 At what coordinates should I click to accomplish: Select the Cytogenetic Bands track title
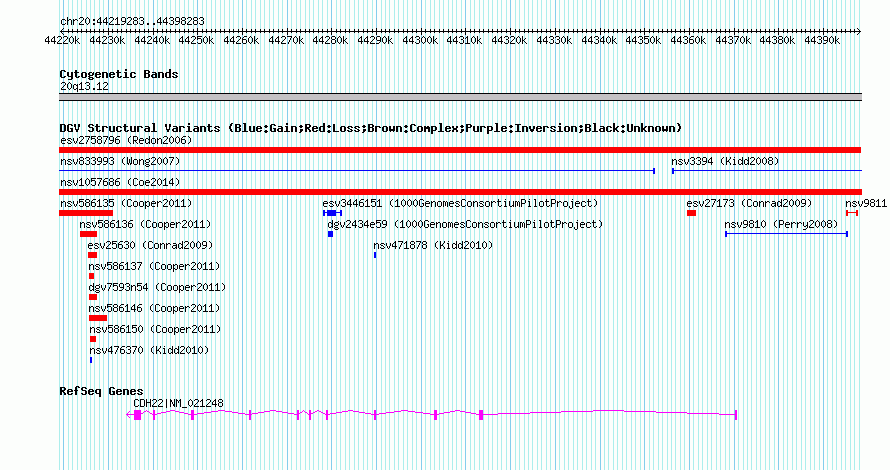point(119,74)
